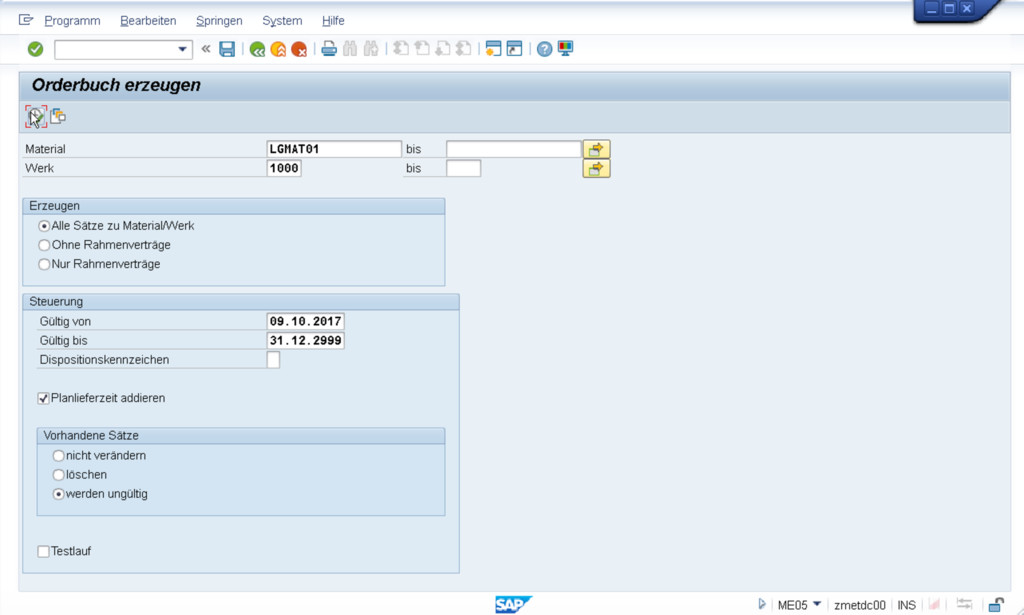Image resolution: width=1024 pixels, height=615 pixels.
Task: Click the Werk field with 1000
Action: coord(284,168)
